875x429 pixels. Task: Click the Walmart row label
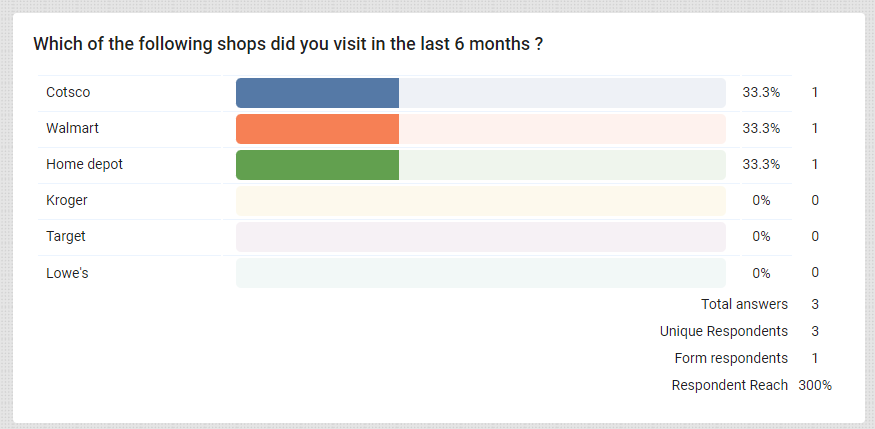[x=72, y=128]
